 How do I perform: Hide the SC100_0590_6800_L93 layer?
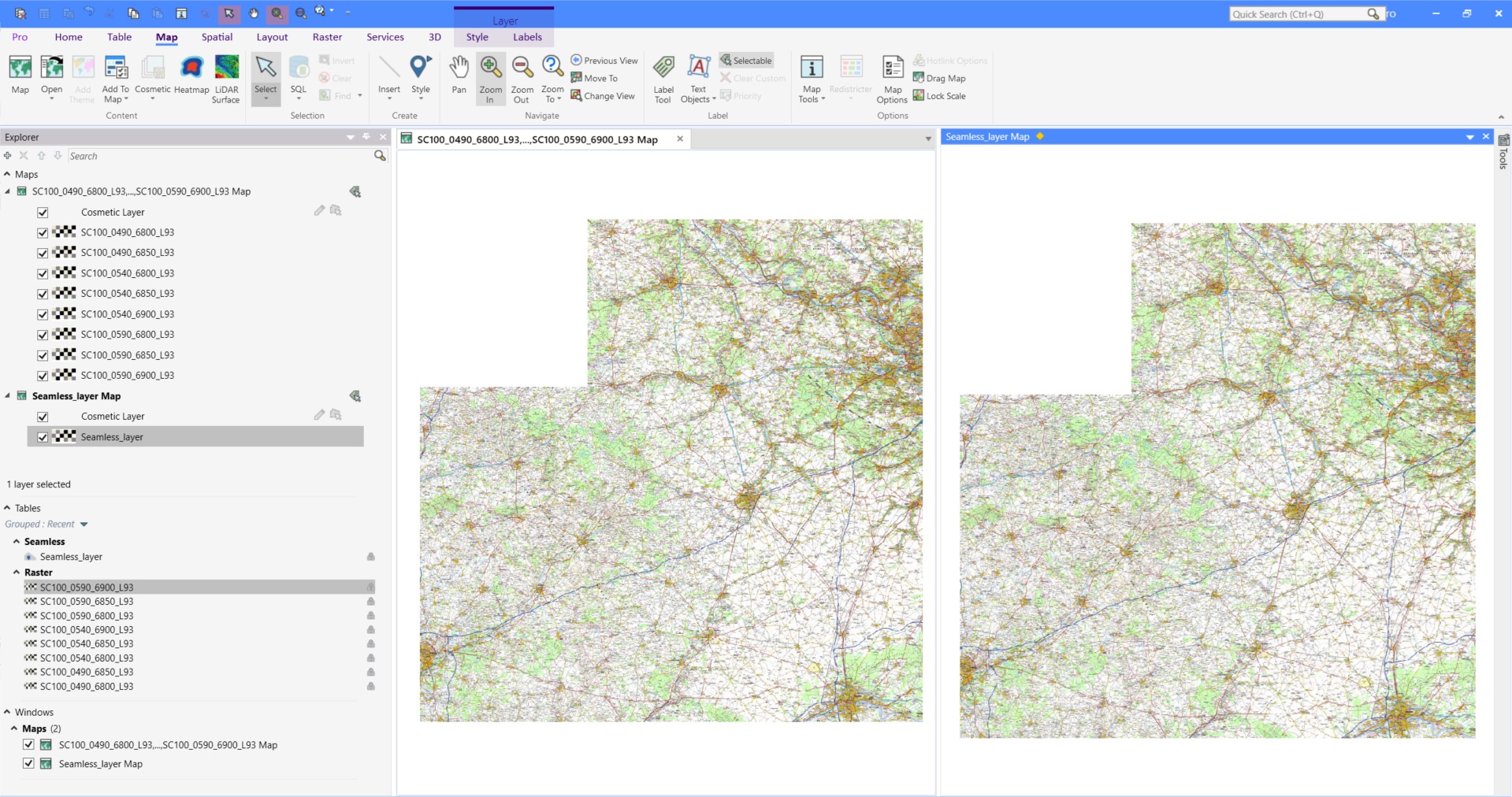(43, 335)
